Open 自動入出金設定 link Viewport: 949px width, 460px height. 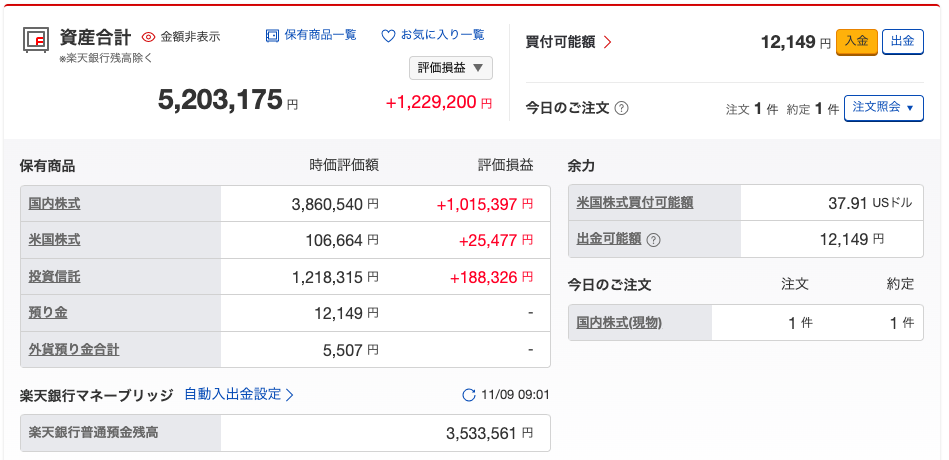(238, 395)
